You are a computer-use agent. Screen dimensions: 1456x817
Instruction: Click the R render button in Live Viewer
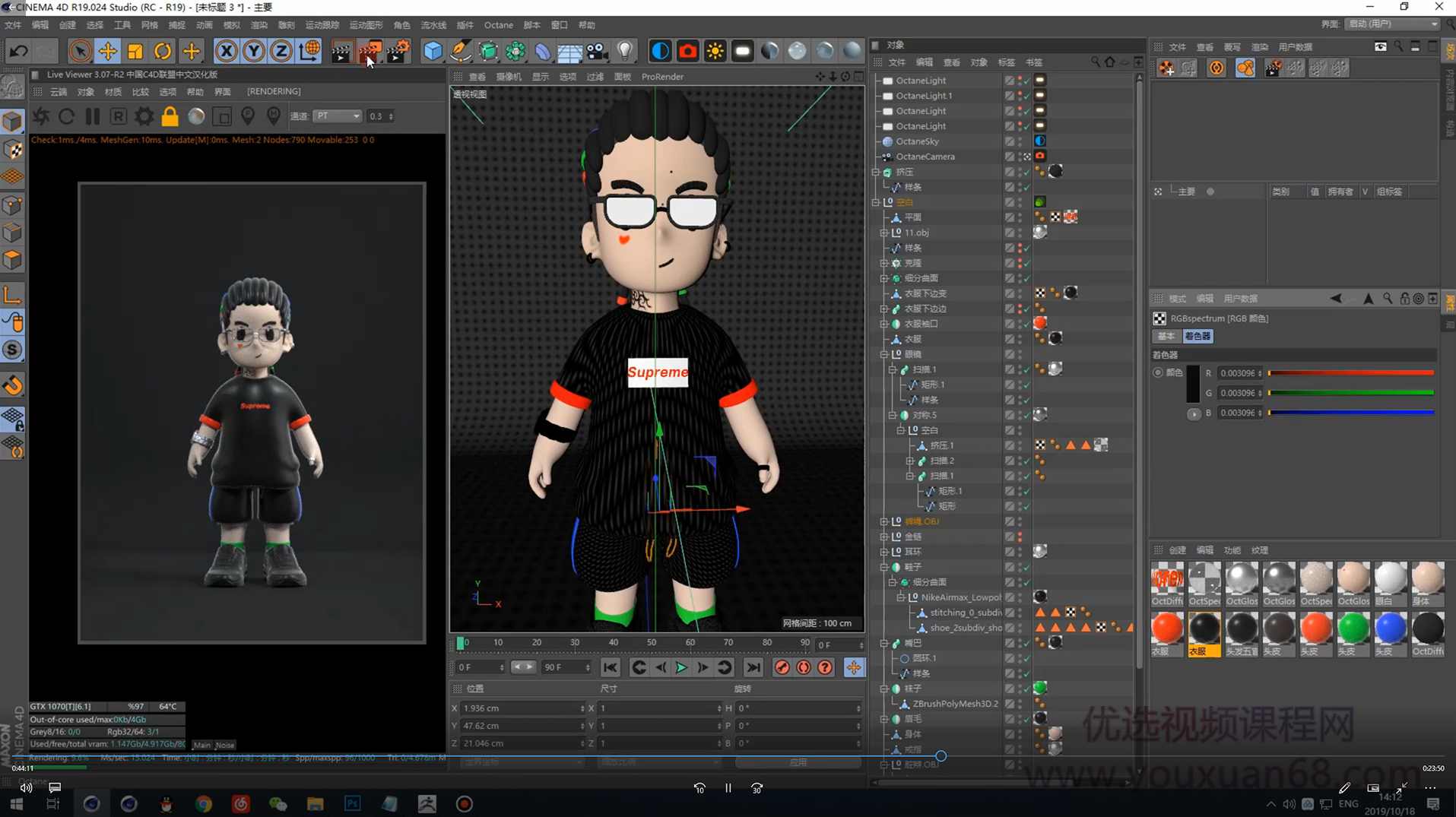[x=118, y=116]
